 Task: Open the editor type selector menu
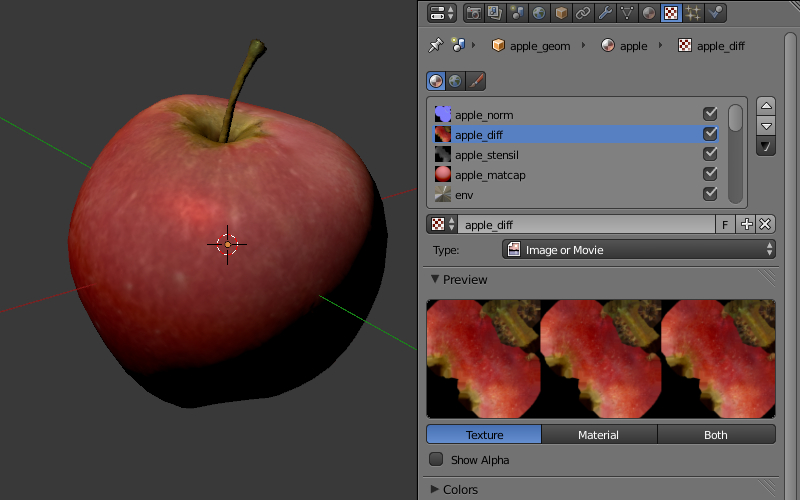(441, 13)
